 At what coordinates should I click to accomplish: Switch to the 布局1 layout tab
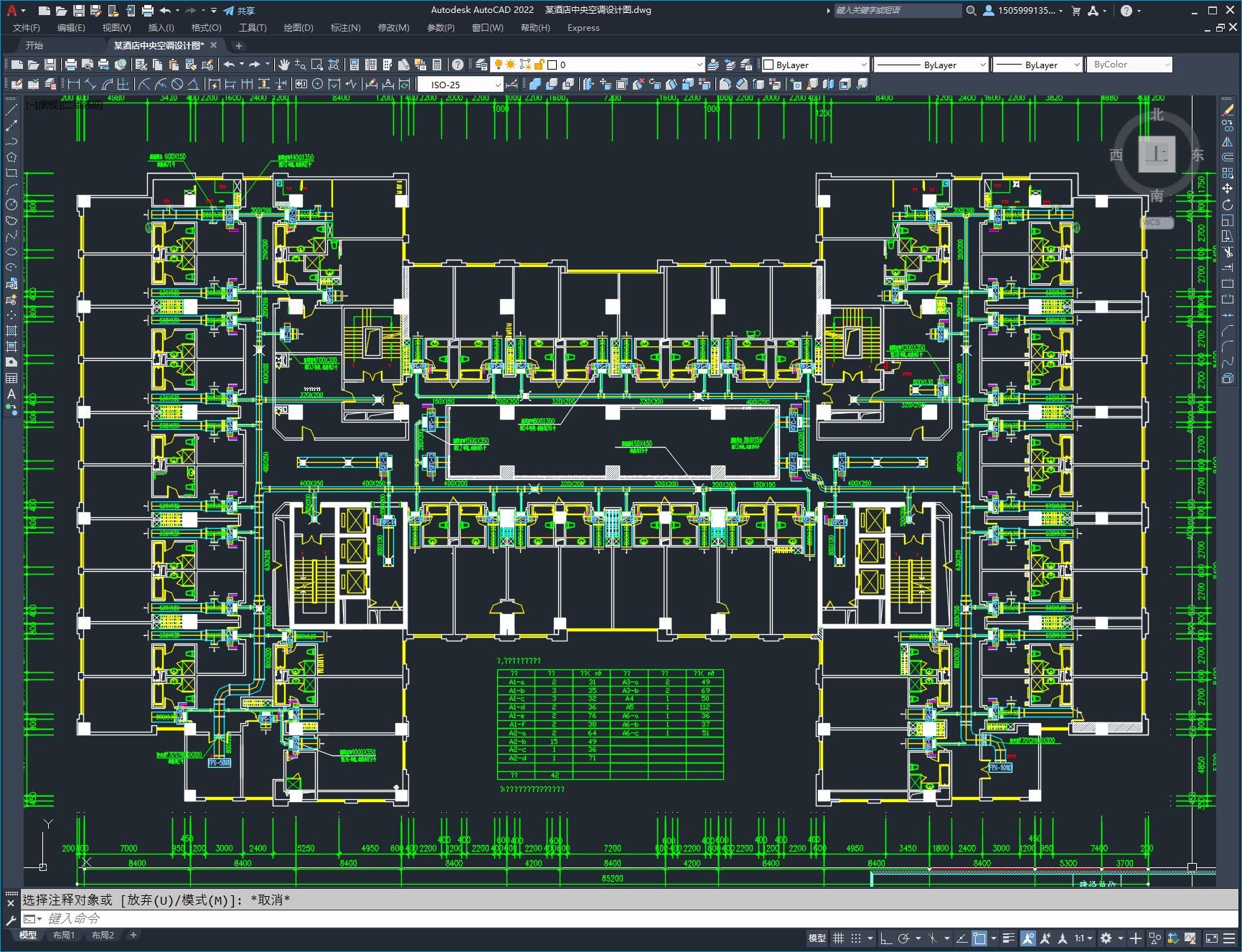tap(64, 935)
